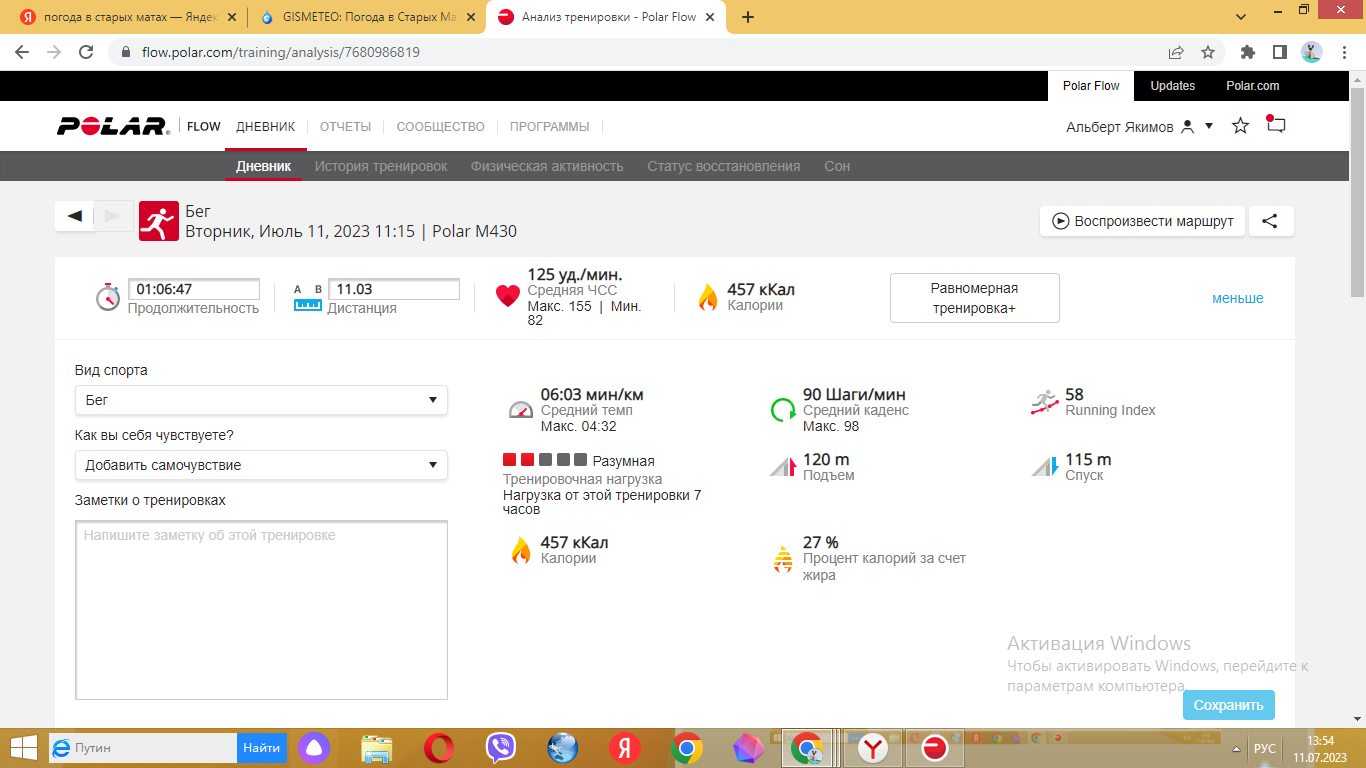
Task: Click the FLOW label next to logo
Action: pos(204,127)
